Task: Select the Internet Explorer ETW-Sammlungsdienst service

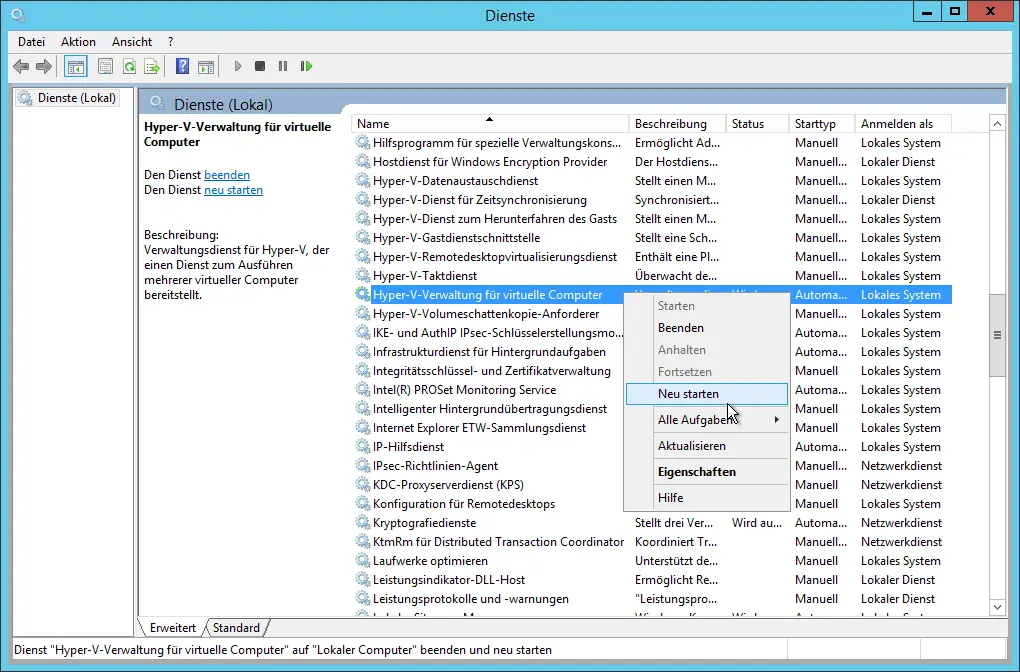Action: [x=479, y=427]
